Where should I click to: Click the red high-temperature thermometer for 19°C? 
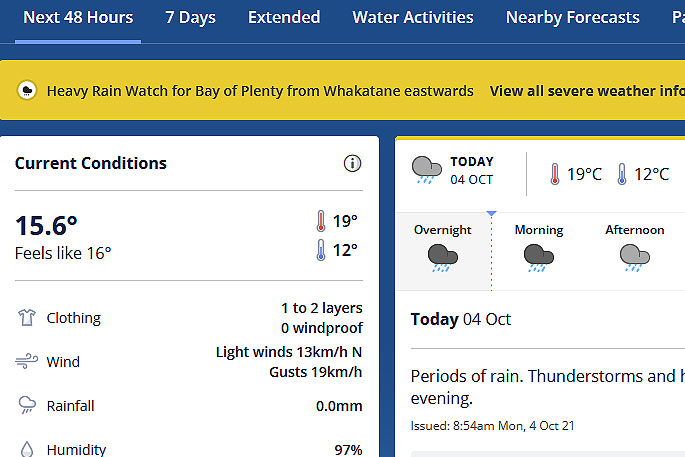pyautogui.click(x=554, y=174)
